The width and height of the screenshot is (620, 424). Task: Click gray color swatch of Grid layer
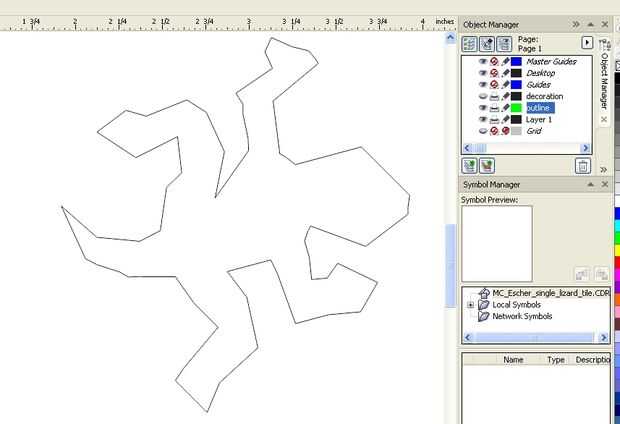[x=516, y=131]
